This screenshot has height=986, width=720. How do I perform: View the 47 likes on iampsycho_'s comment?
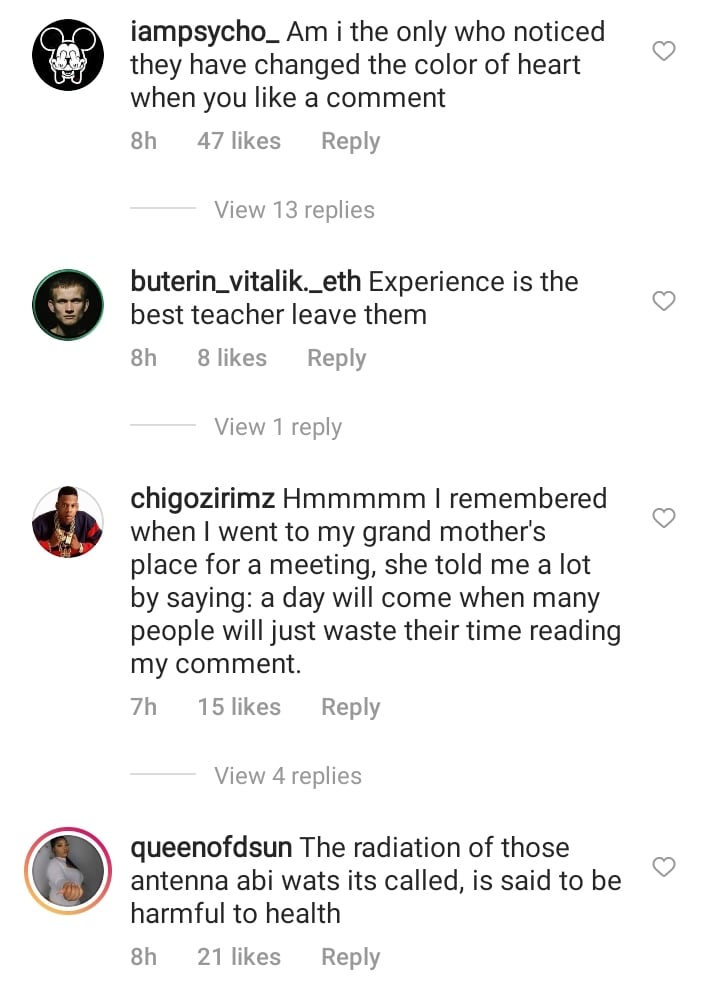point(239,142)
